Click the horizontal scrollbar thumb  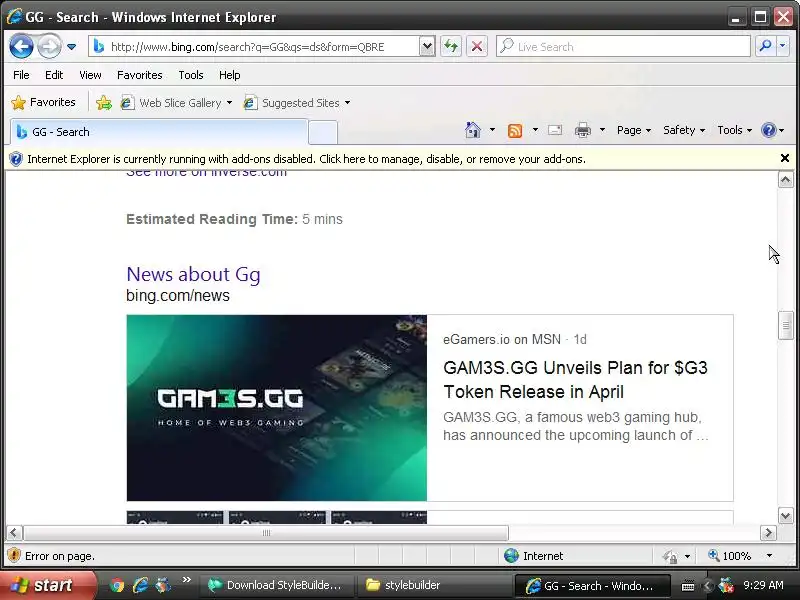click(266, 533)
